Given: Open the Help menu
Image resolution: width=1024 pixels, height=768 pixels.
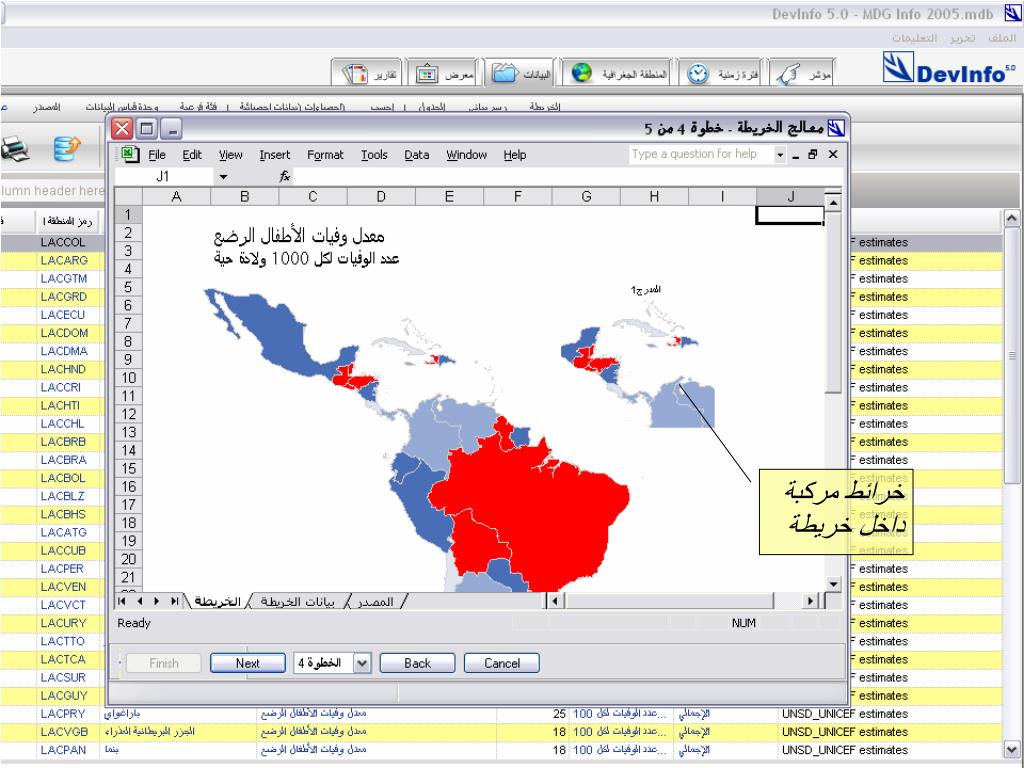Looking at the screenshot, I should (x=515, y=155).
